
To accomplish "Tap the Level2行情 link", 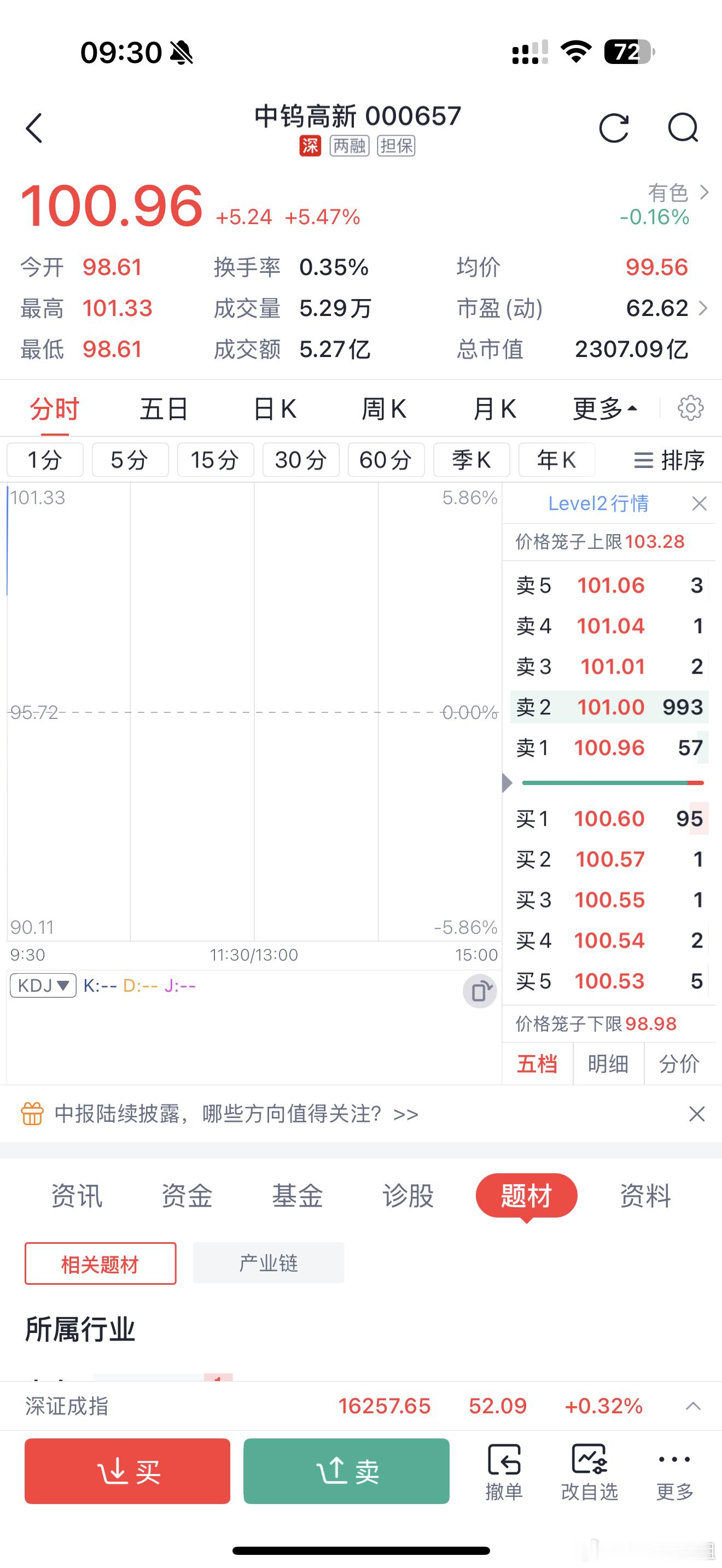I will 598,504.
